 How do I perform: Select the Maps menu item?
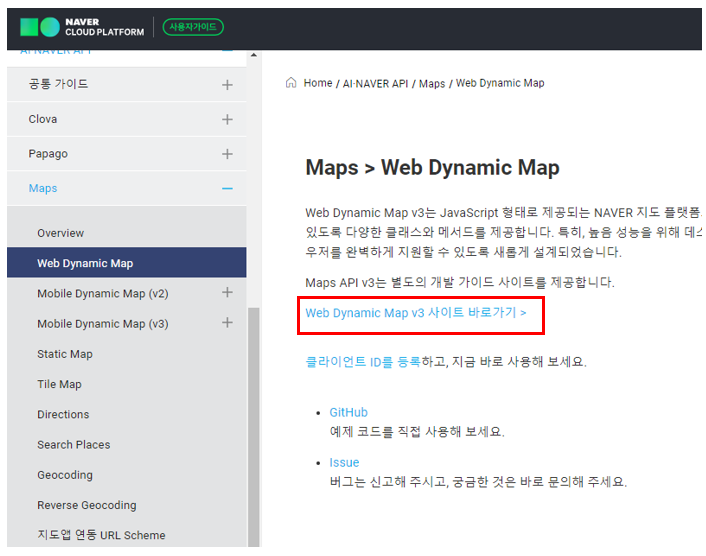pos(127,189)
